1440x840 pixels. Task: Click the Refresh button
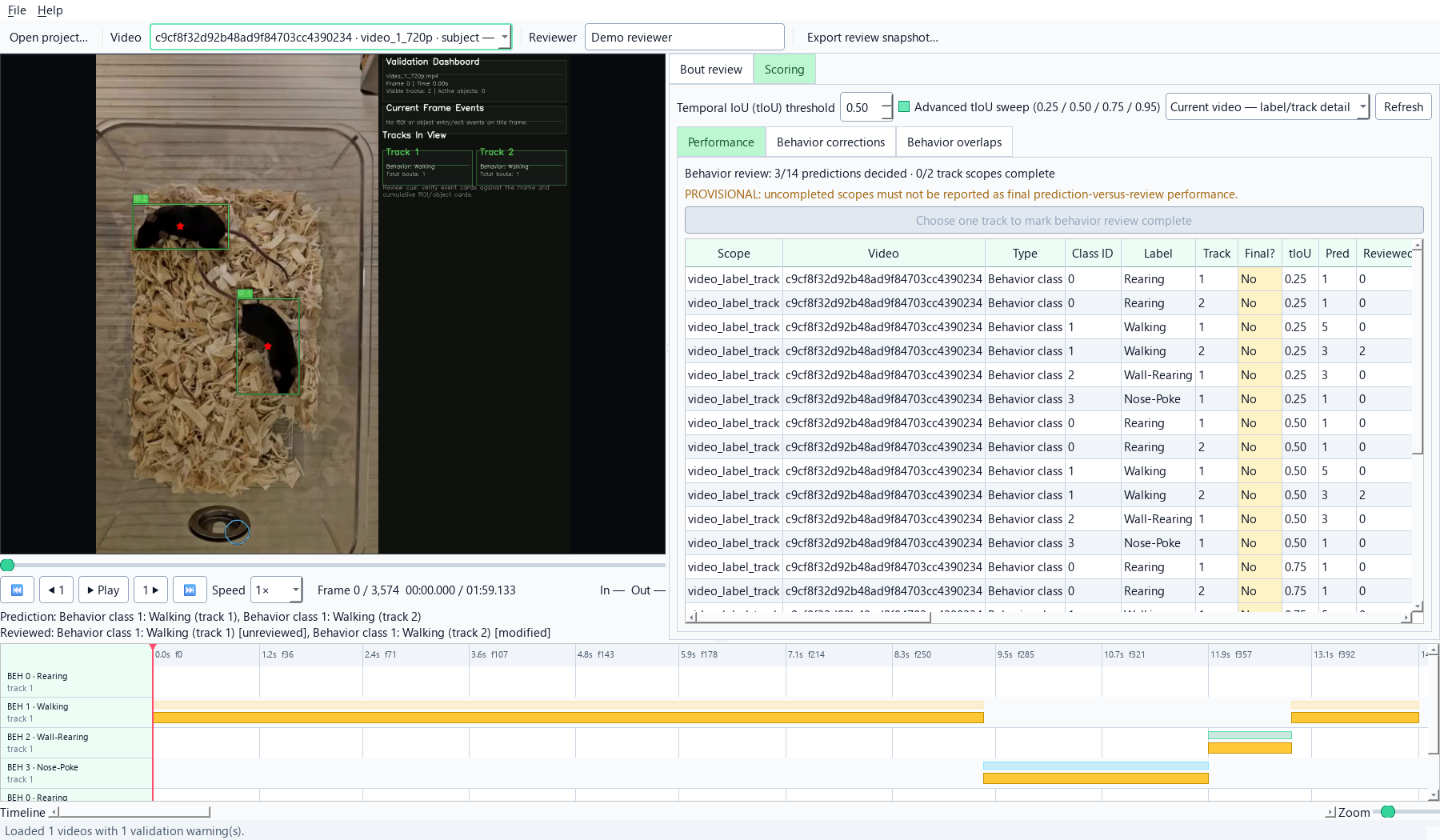tap(1403, 106)
